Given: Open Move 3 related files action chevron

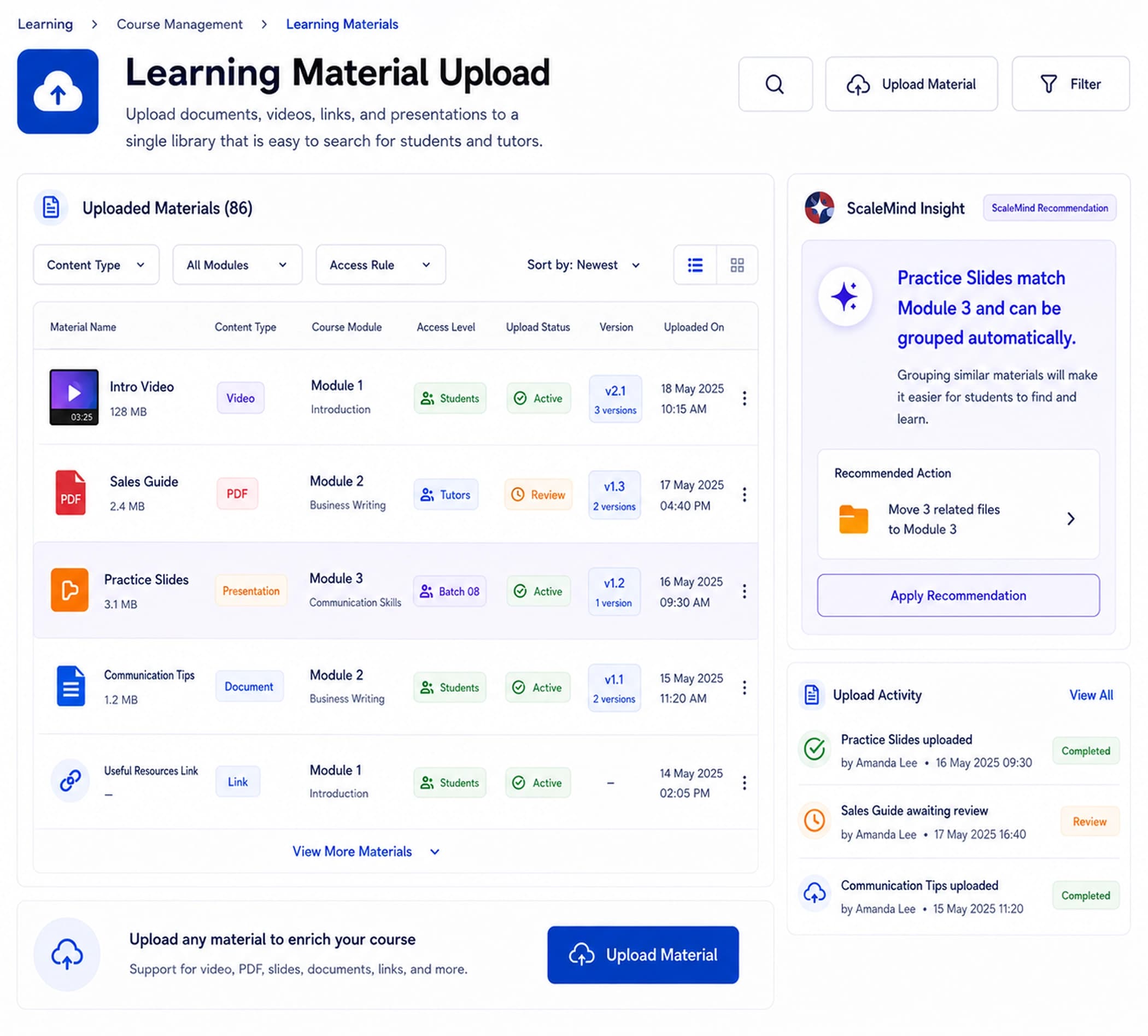Looking at the screenshot, I should [x=1070, y=519].
